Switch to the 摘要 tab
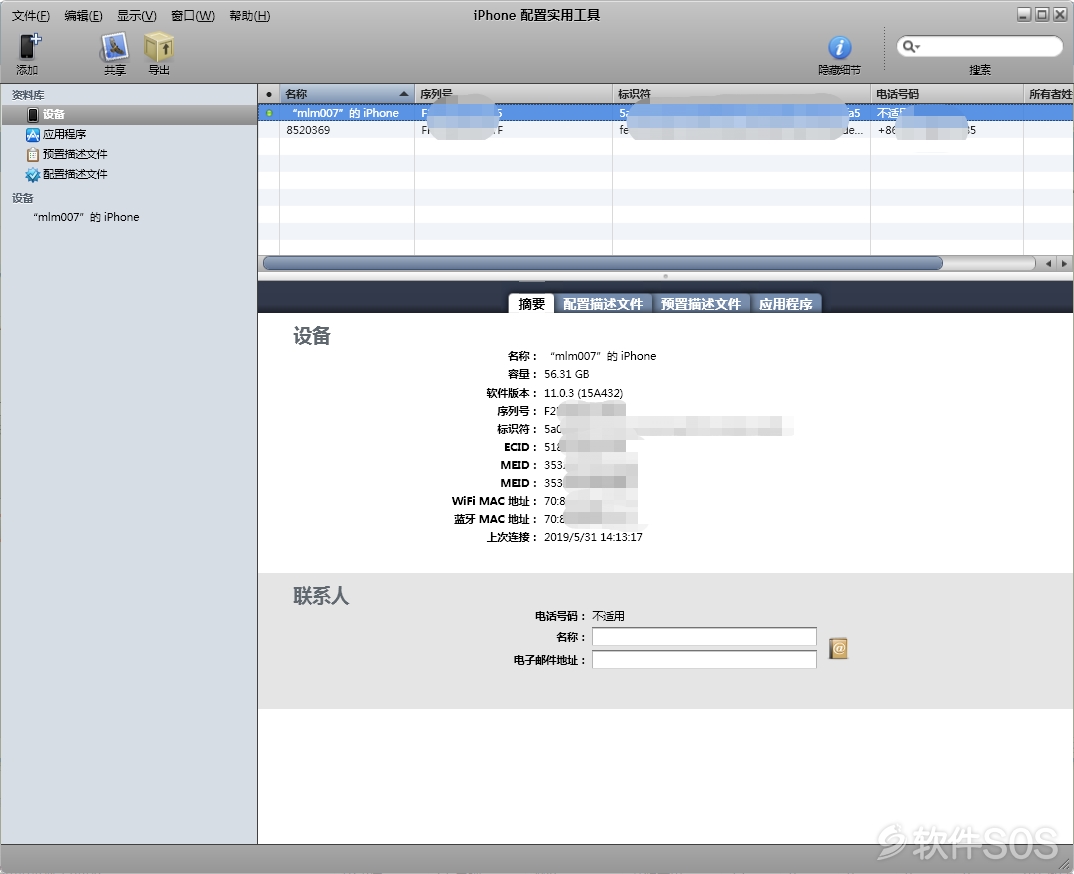Viewport: 1074px width, 874px height. point(532,303)
